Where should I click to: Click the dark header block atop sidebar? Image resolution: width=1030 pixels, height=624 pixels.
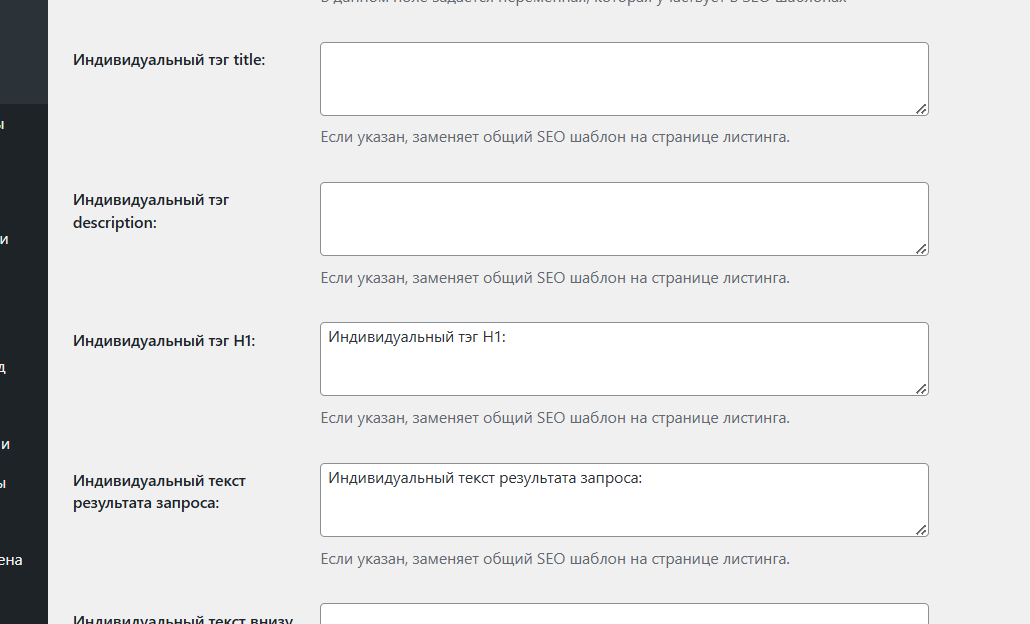(24, 50)
